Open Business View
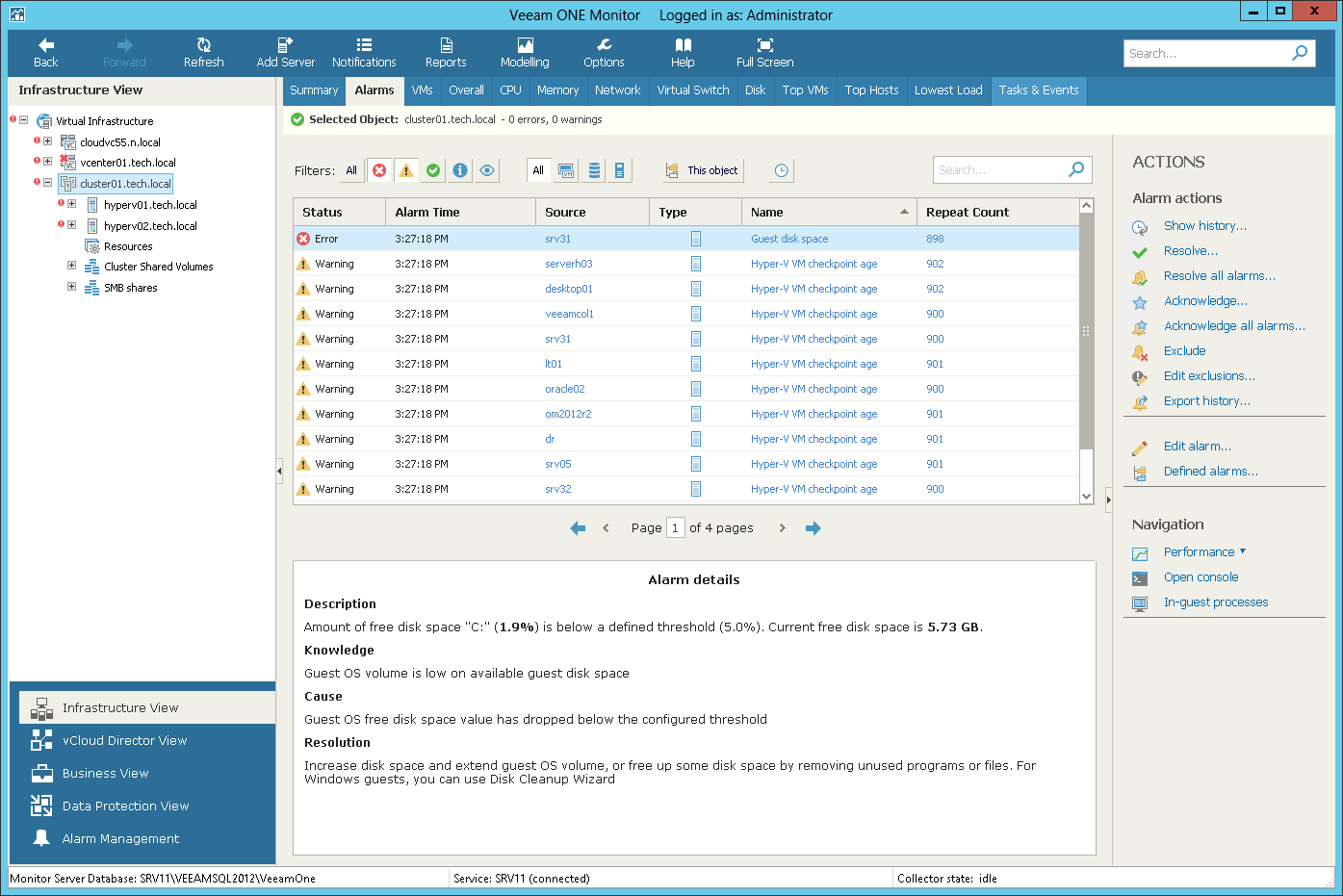The width and height of the screenshot is (1343, 896). (142, 773)
